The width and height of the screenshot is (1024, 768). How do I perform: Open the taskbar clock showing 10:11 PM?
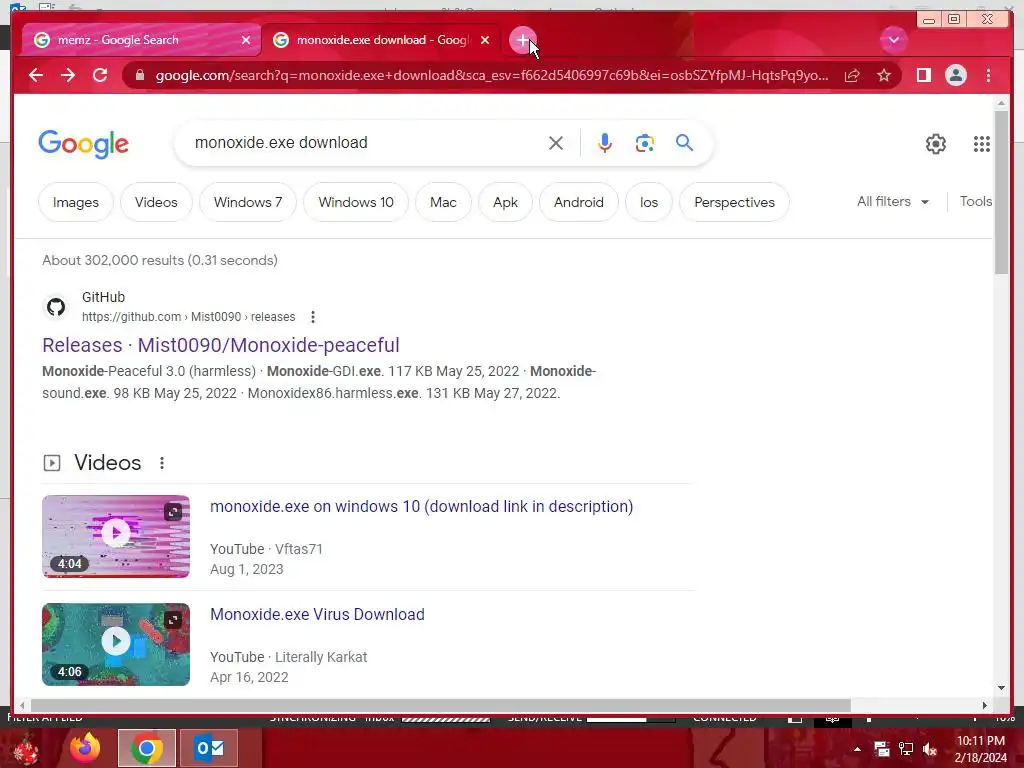[980, 749]
